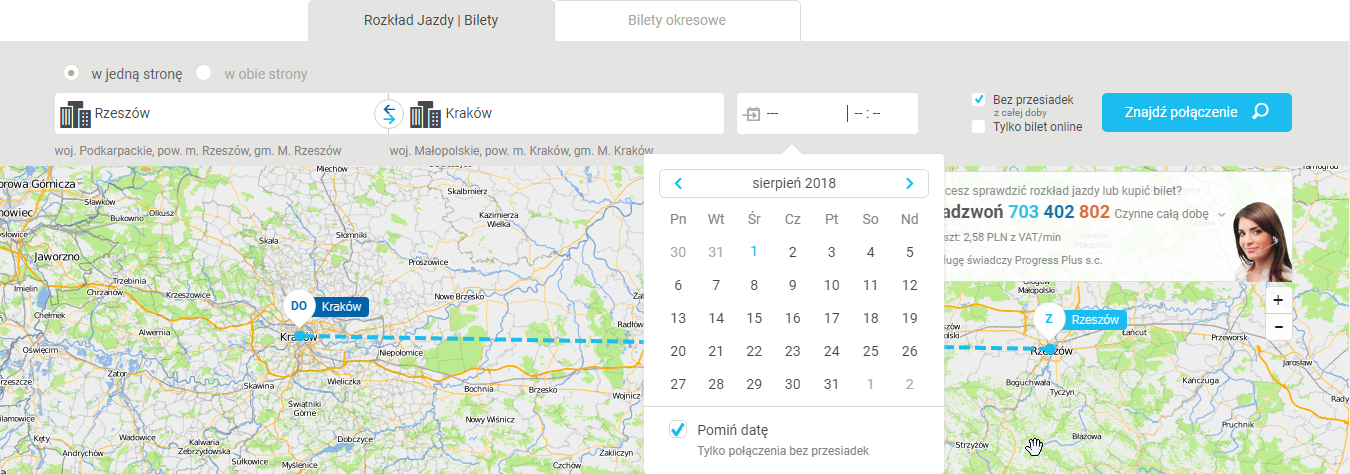Click 'Znajdź połączenie' search button
This screenshot has height=474, width=1350.
coord(1196,112)
